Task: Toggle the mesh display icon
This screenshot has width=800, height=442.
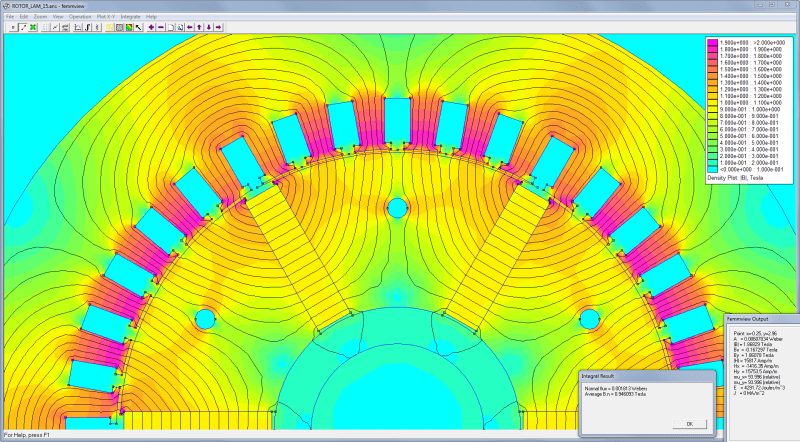Action: [119, 27]
